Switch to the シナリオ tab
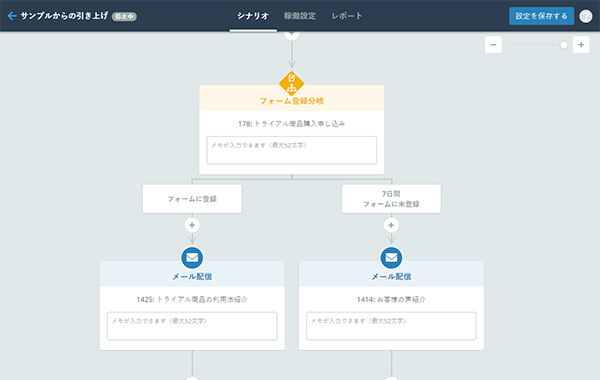Screen dimensions: 600x380 click(x=253, y=16)
